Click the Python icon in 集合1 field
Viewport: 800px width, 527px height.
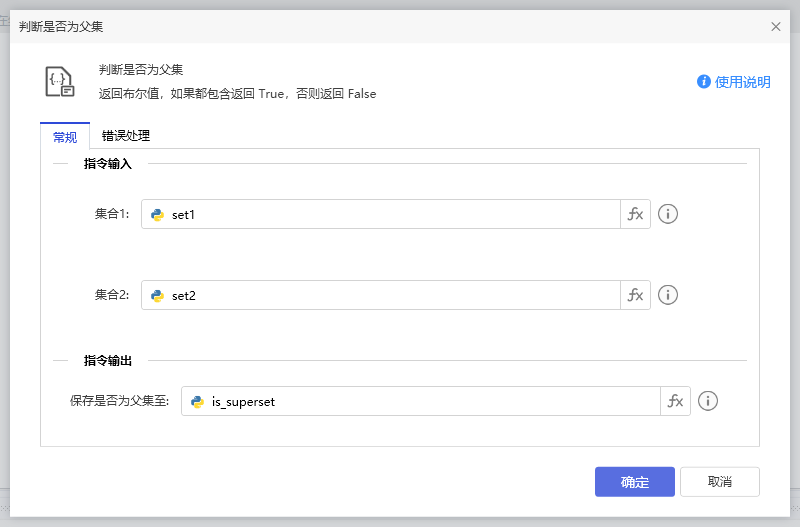point(157,214)
